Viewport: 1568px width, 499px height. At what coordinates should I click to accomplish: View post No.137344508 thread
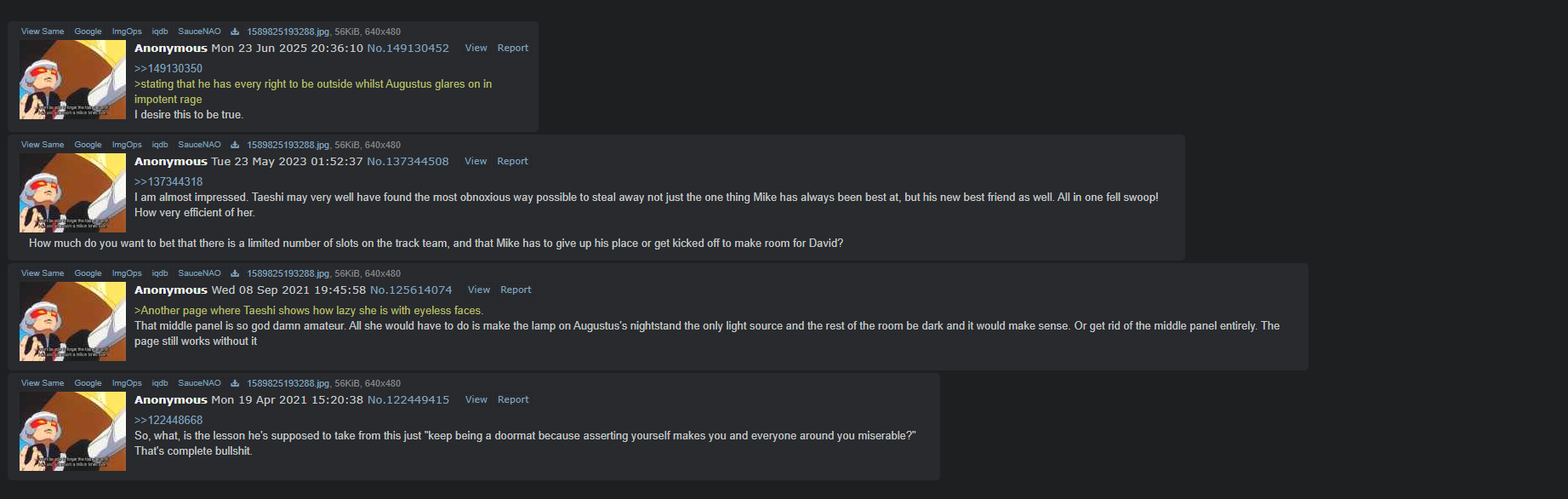pos(476,161)
